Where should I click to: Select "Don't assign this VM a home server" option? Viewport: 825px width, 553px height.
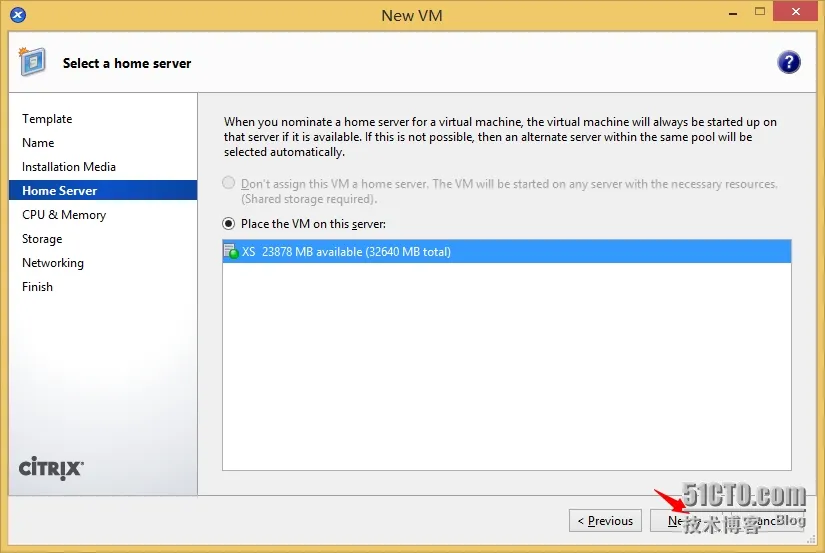[228, 183]
